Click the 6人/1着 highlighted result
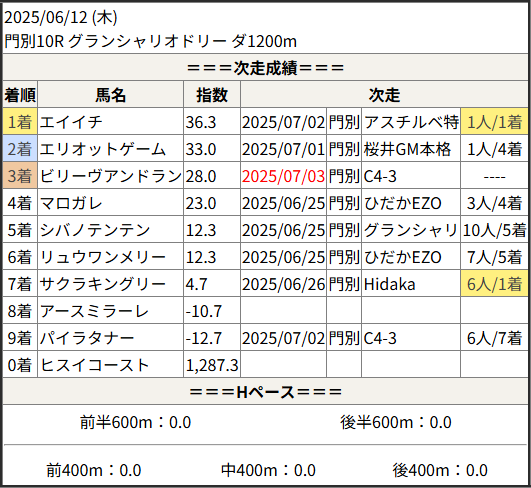 click(x=494, y=284)
